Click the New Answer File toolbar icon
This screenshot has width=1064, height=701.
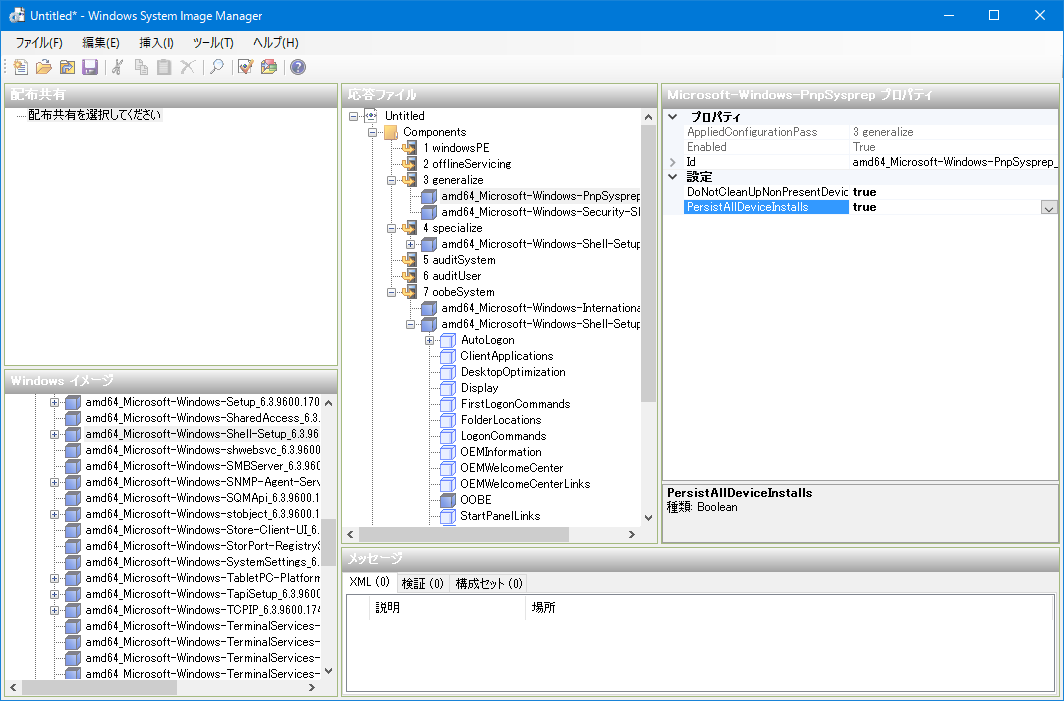coord(21,67)
